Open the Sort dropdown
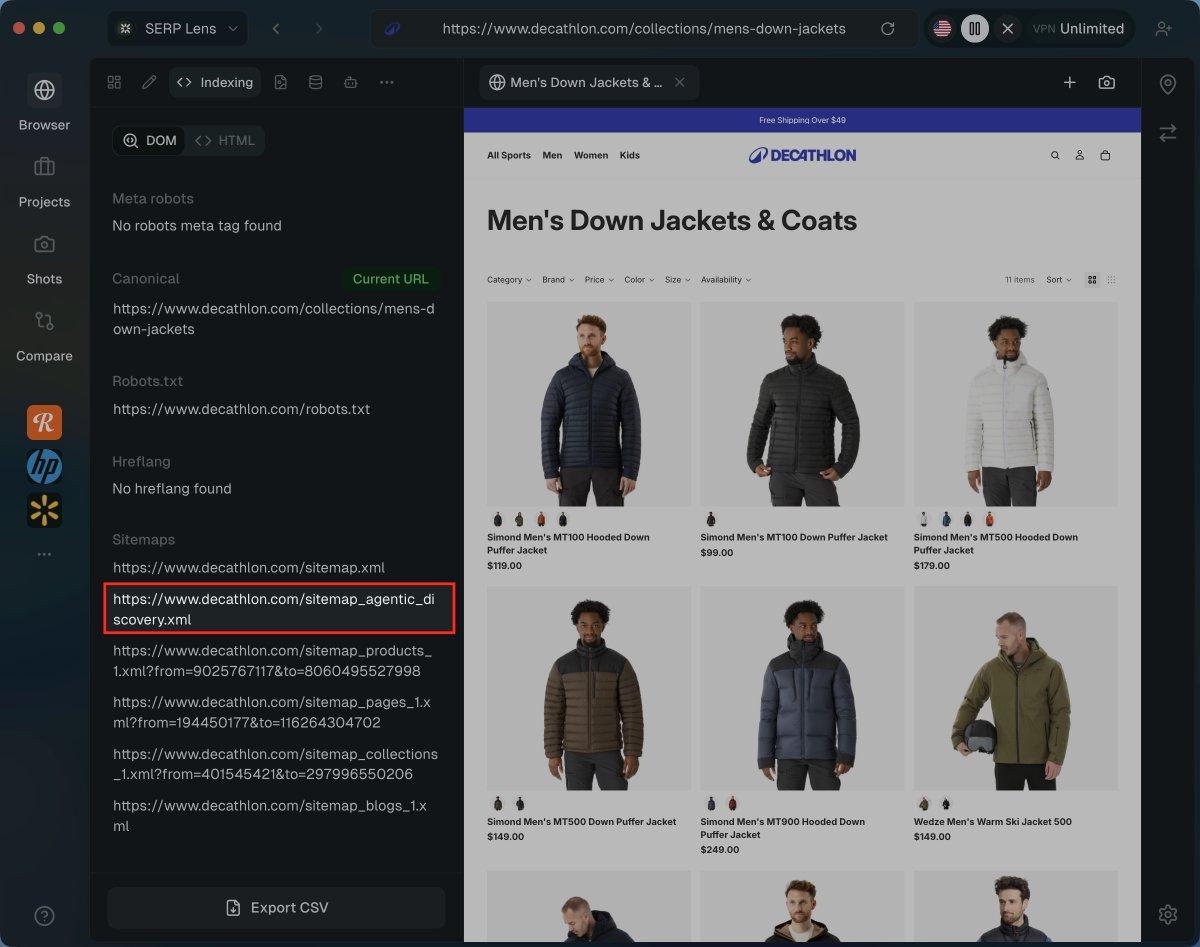 click(x=1058, y=280)
